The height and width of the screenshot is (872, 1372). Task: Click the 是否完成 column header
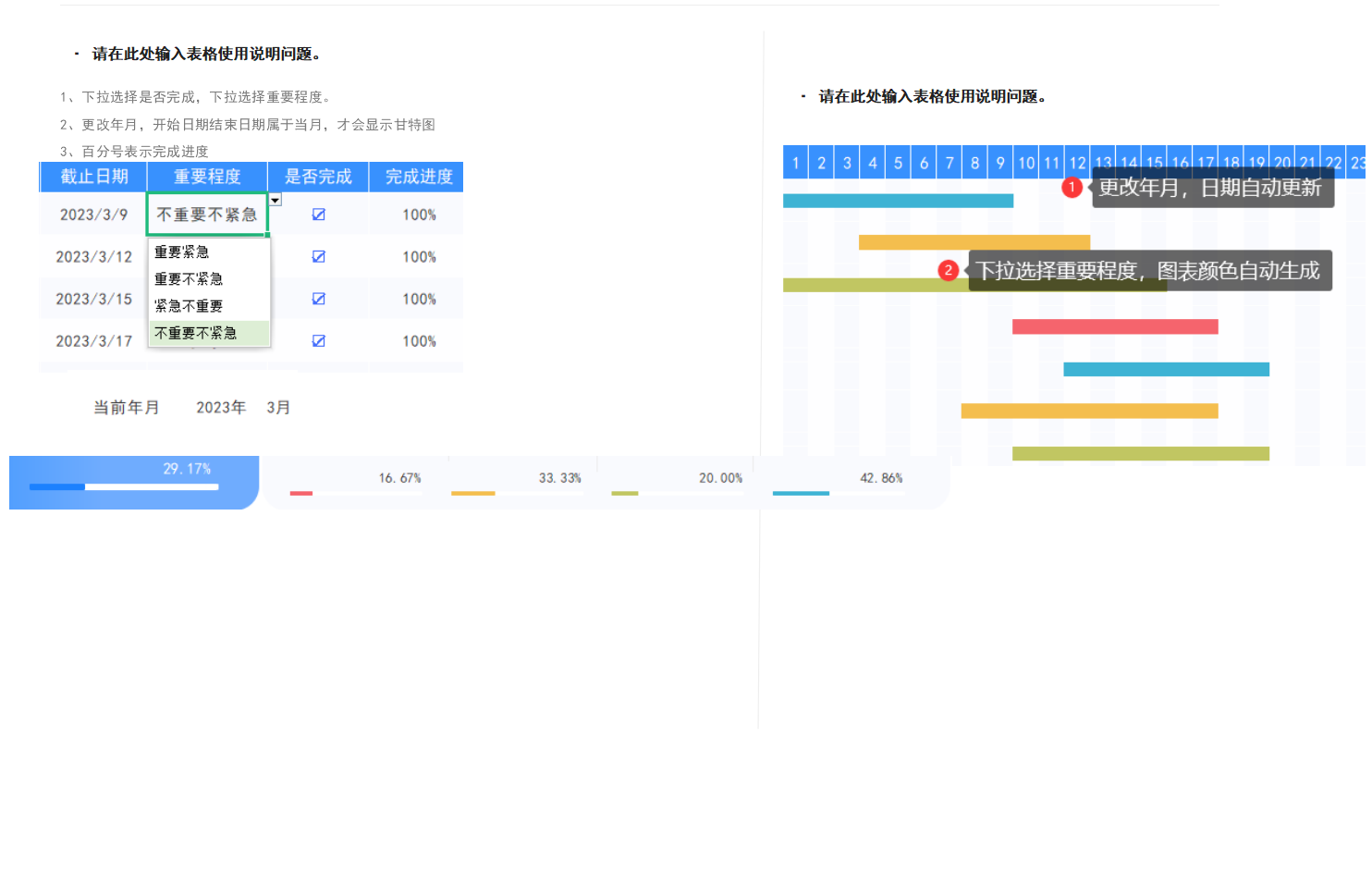click(x=318, y=177)
